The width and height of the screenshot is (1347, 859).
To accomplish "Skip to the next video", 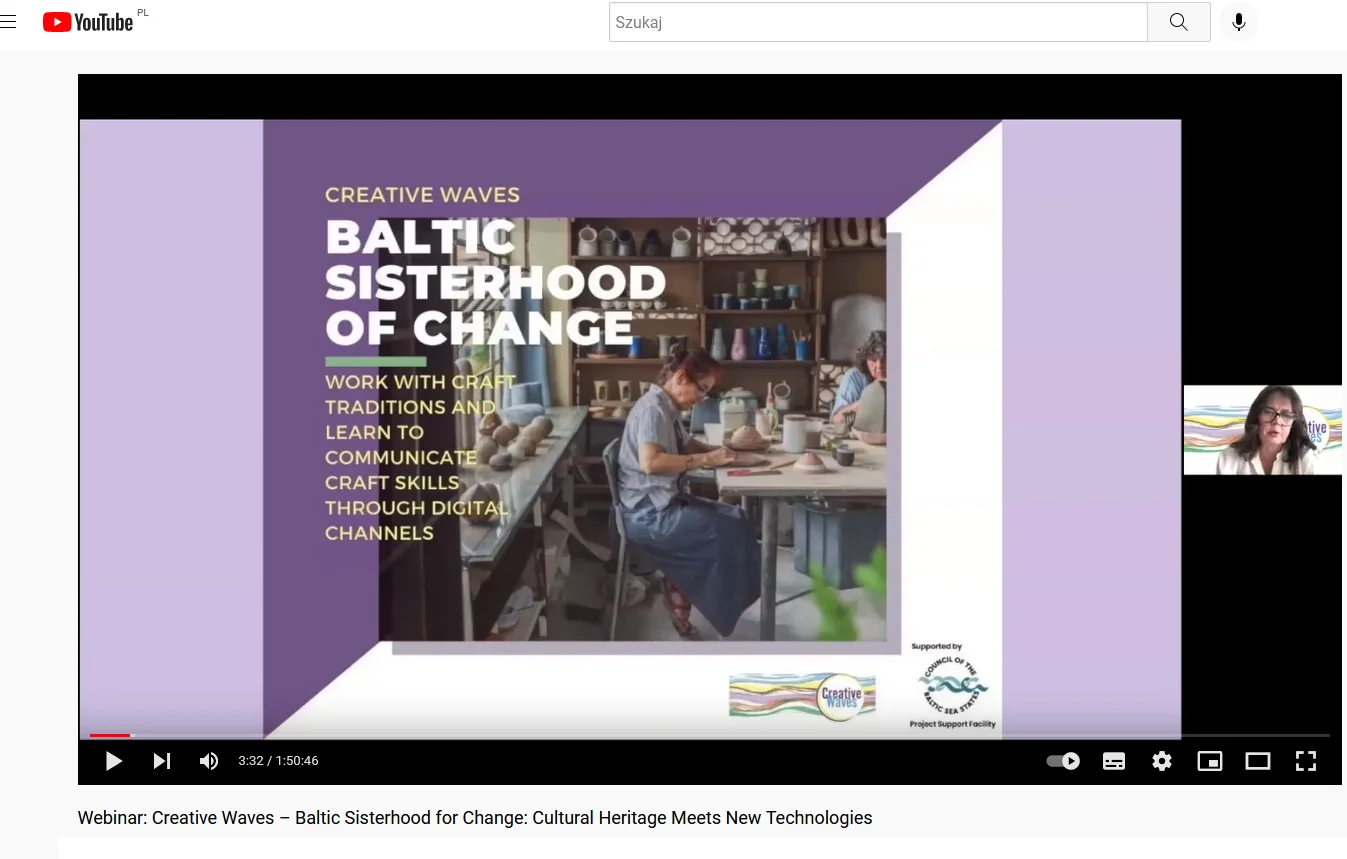I will coord(161,761).
